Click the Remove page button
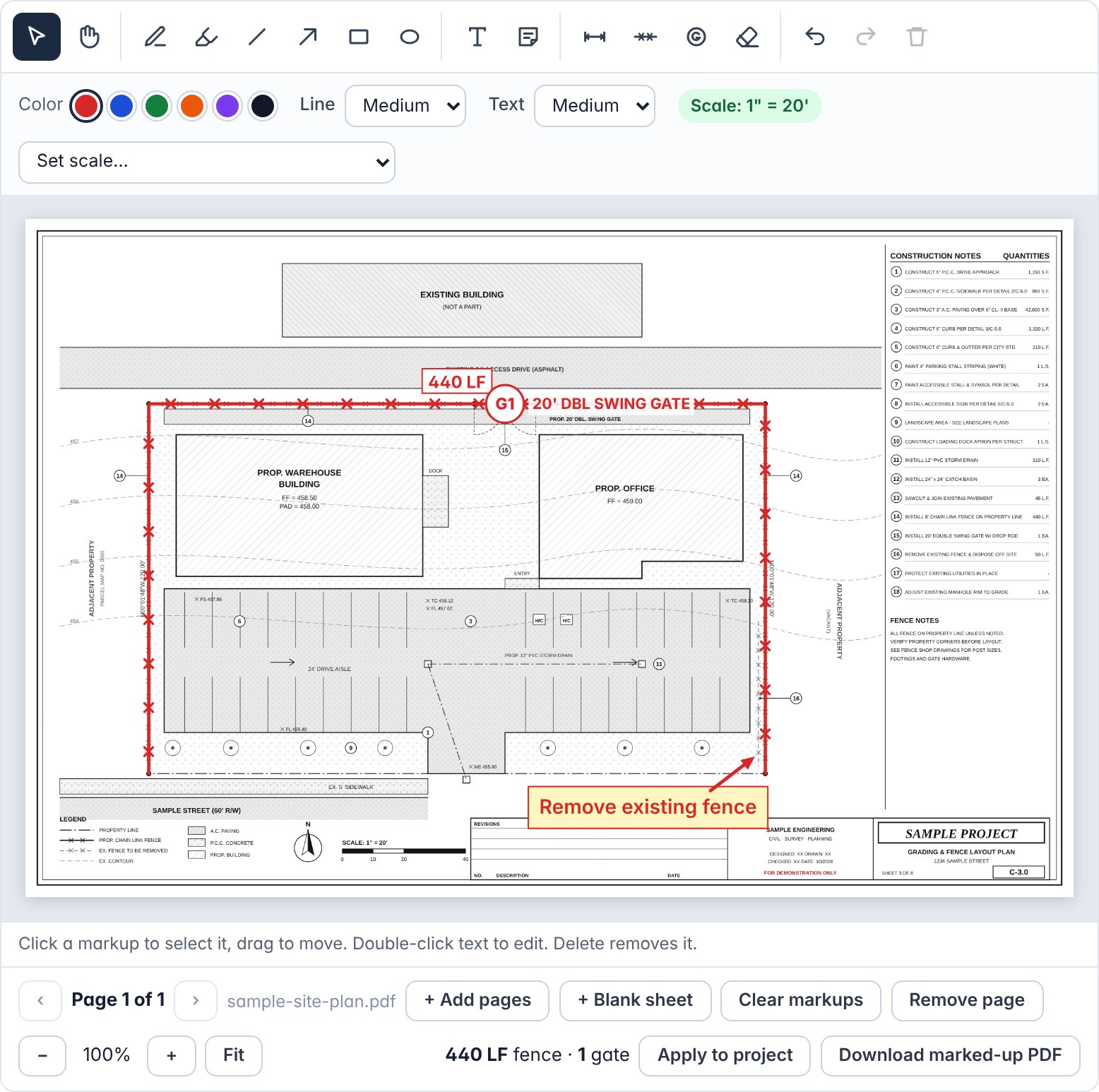1099x1092 pixels. click(967, 1000)
